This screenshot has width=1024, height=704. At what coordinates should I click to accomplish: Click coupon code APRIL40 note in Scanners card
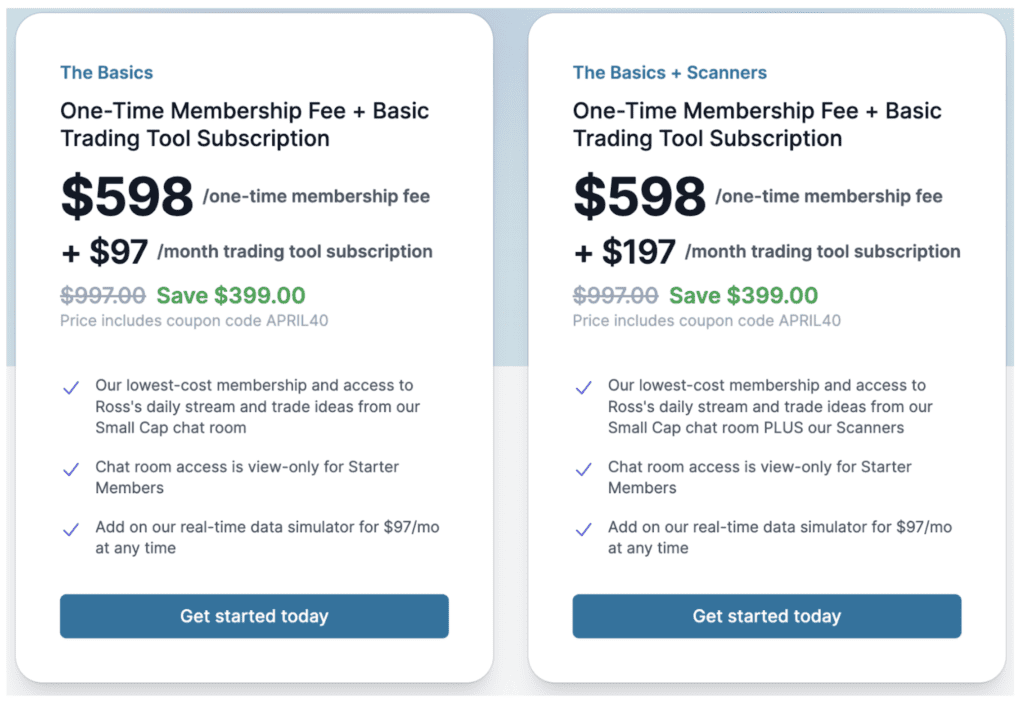coord(706,321)
